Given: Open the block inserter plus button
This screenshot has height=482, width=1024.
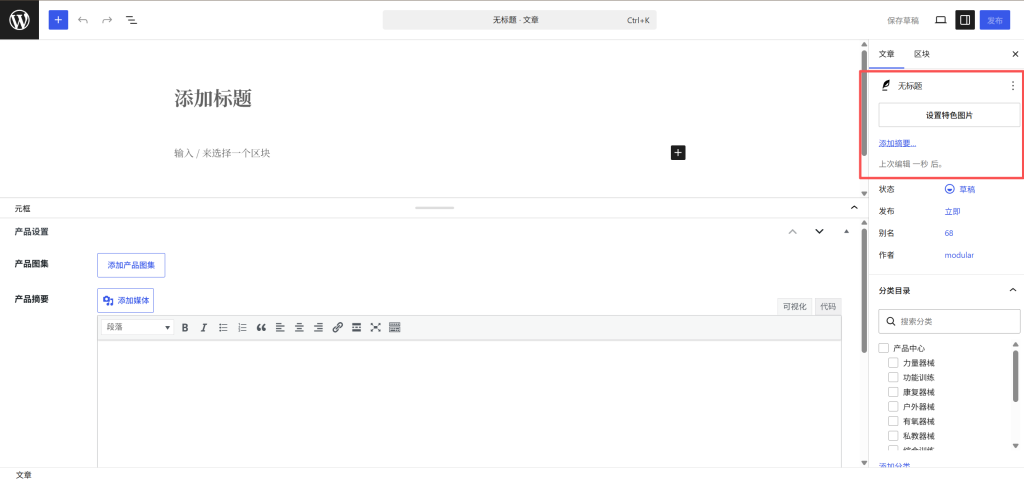Looking at the screenshot, I should (58, 20).
